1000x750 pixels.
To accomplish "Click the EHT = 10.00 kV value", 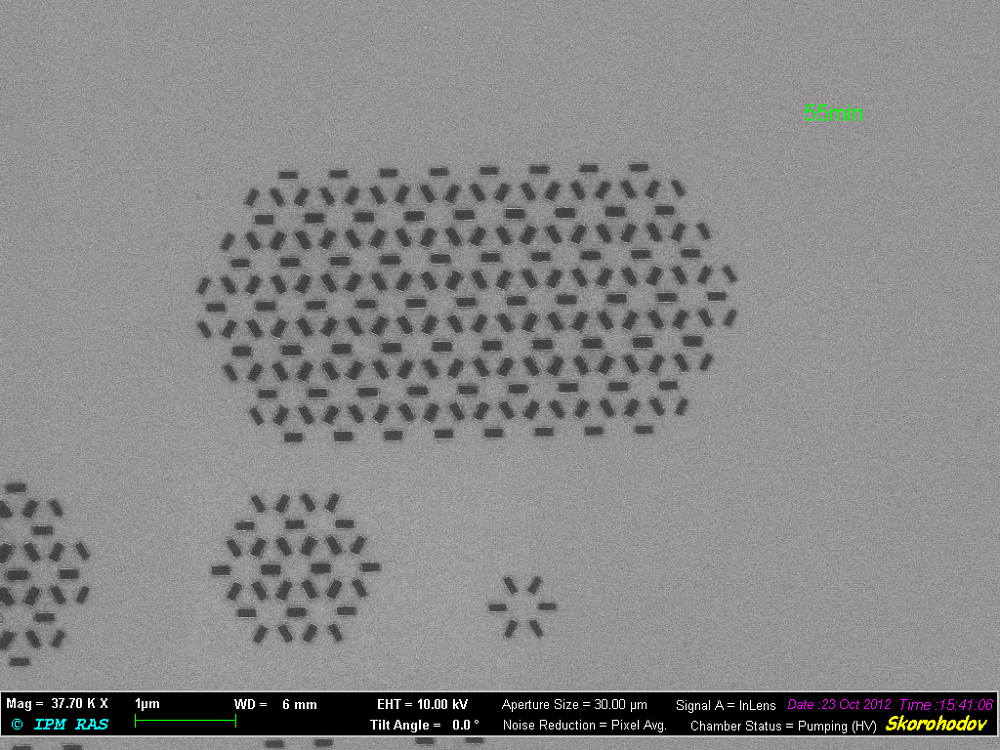I will tap(422, 704).
